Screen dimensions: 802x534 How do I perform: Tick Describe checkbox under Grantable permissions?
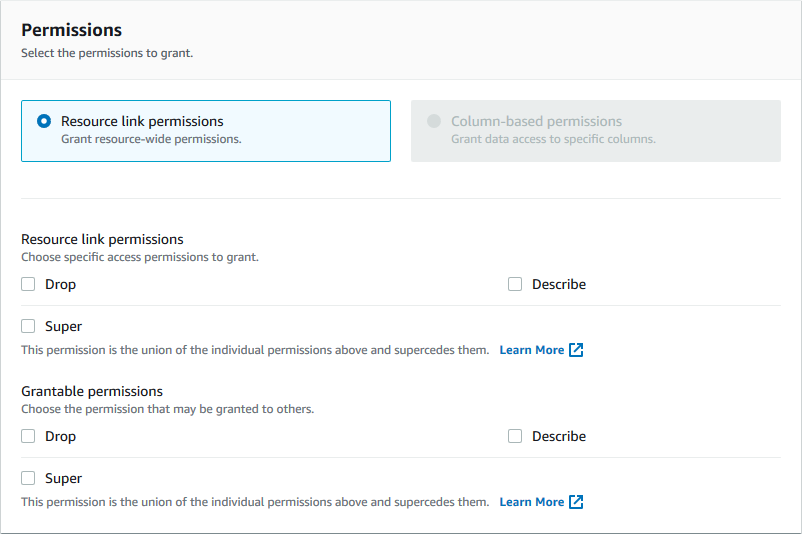click(x=515, y=436)
